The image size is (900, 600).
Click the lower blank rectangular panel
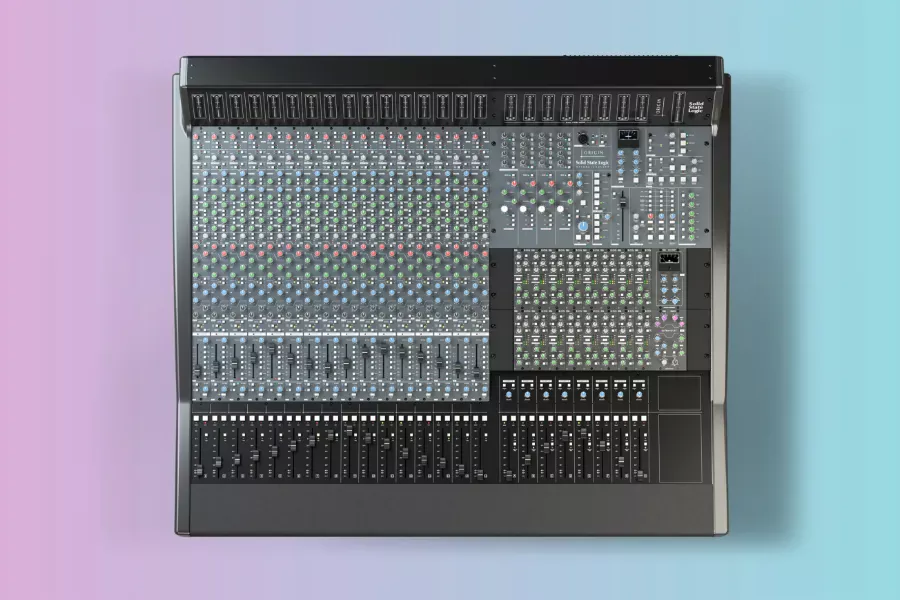(680, 448)
